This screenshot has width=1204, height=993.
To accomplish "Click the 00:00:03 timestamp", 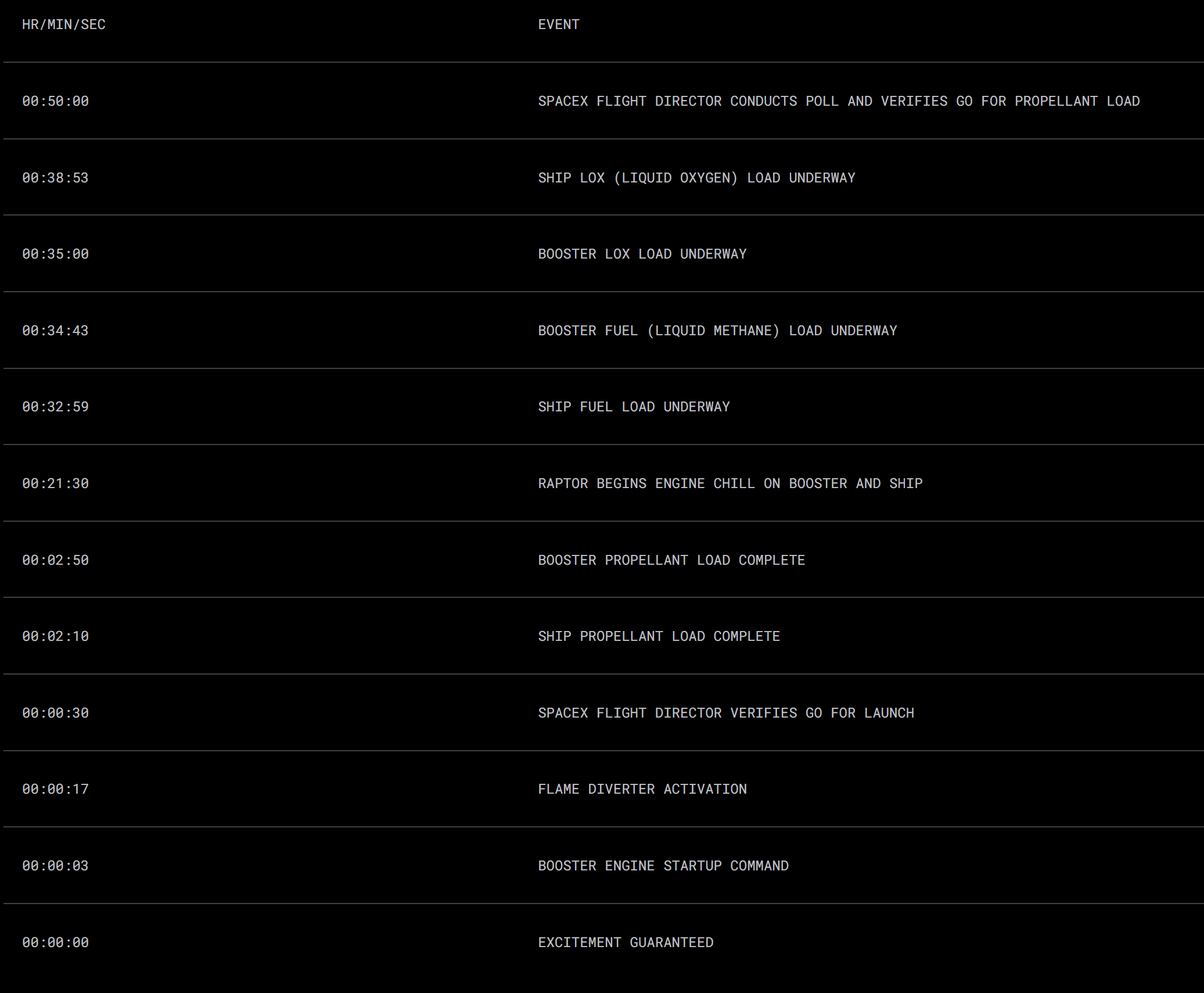I will pyautogui.click(x=56, y=866).
